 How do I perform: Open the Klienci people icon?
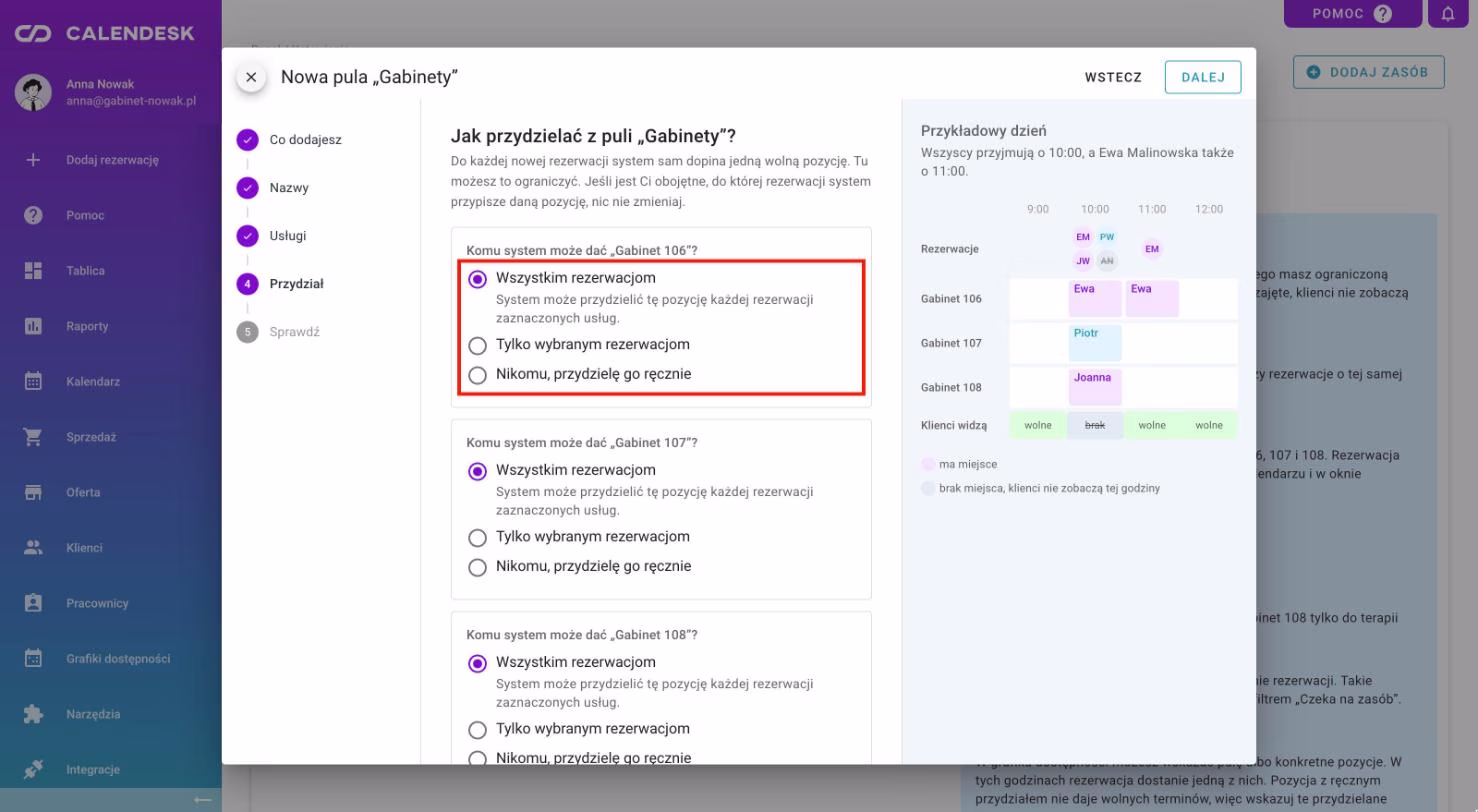(33, 548)
